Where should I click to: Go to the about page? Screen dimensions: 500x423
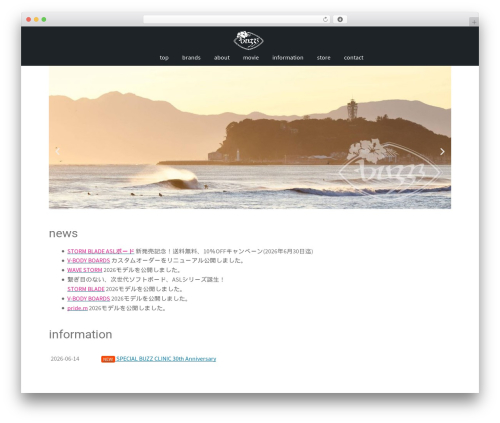[x=222, y=58]
